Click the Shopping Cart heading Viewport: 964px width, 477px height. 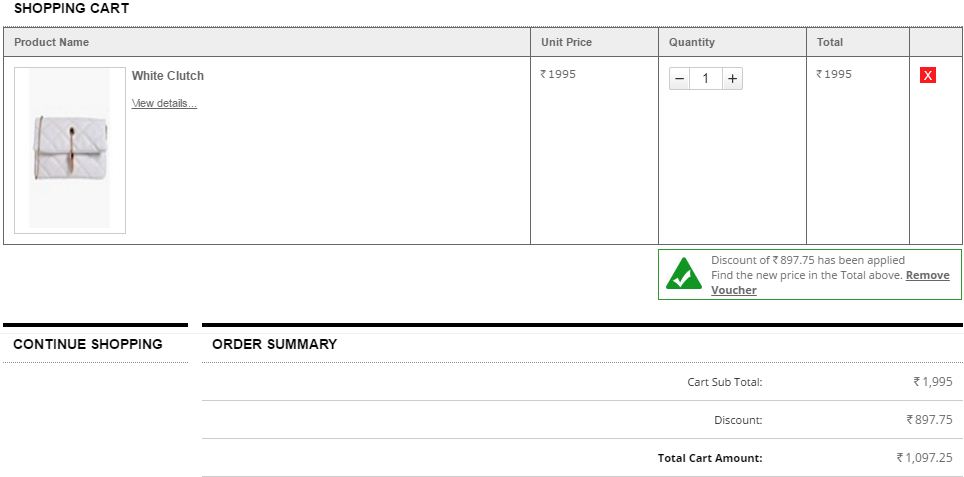(x=71, y=8)
